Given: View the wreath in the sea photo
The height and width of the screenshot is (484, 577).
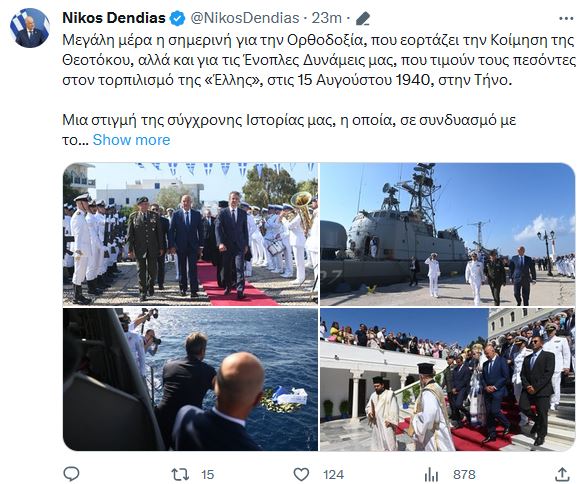Looking at the screenshot, I should click(190, 379).
